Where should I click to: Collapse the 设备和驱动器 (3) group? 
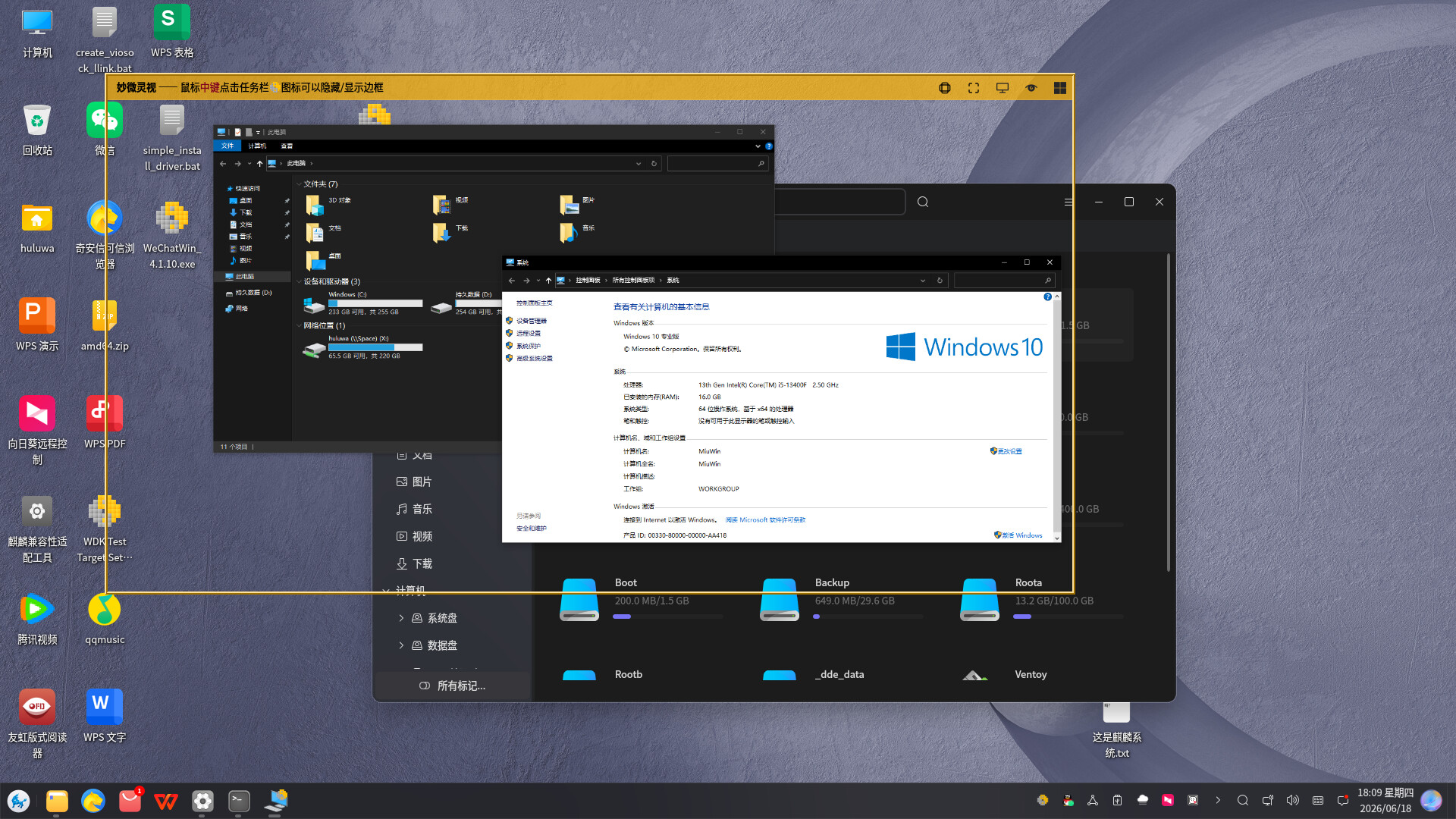click(x=299, y=281)
